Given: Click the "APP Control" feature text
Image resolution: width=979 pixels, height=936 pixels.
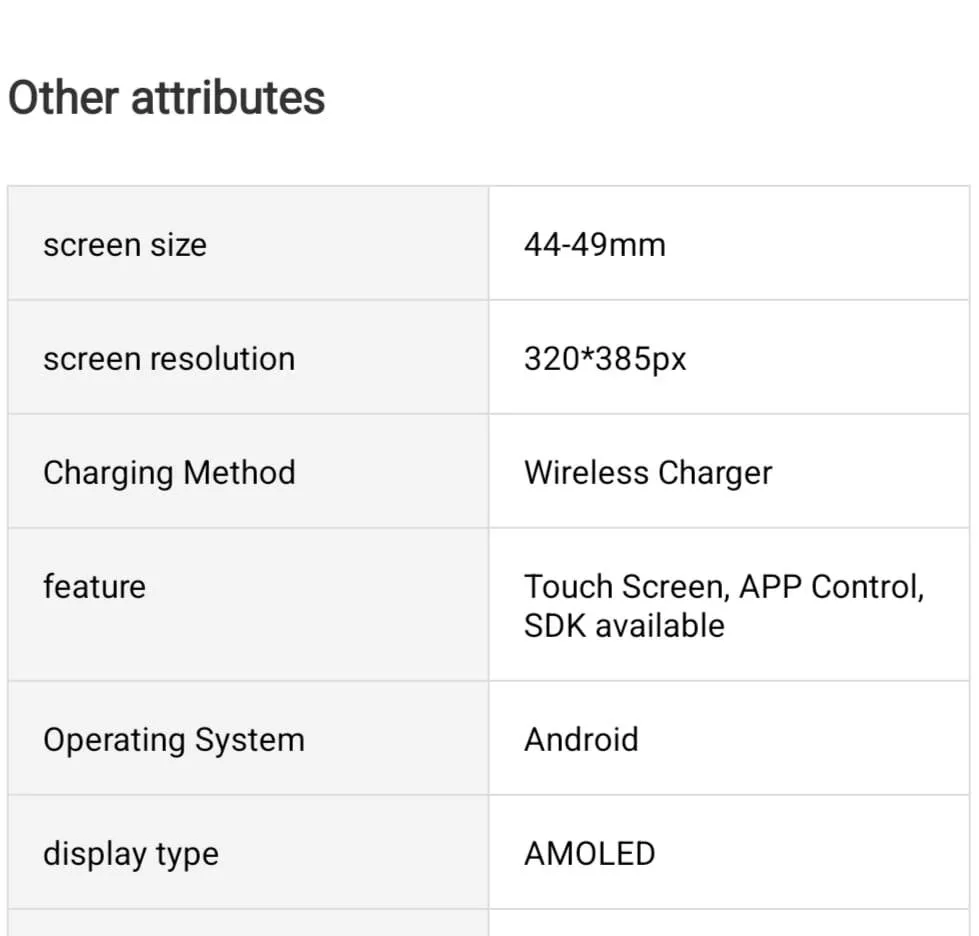Looking at the screenshot, I should [x=829, y=587].
